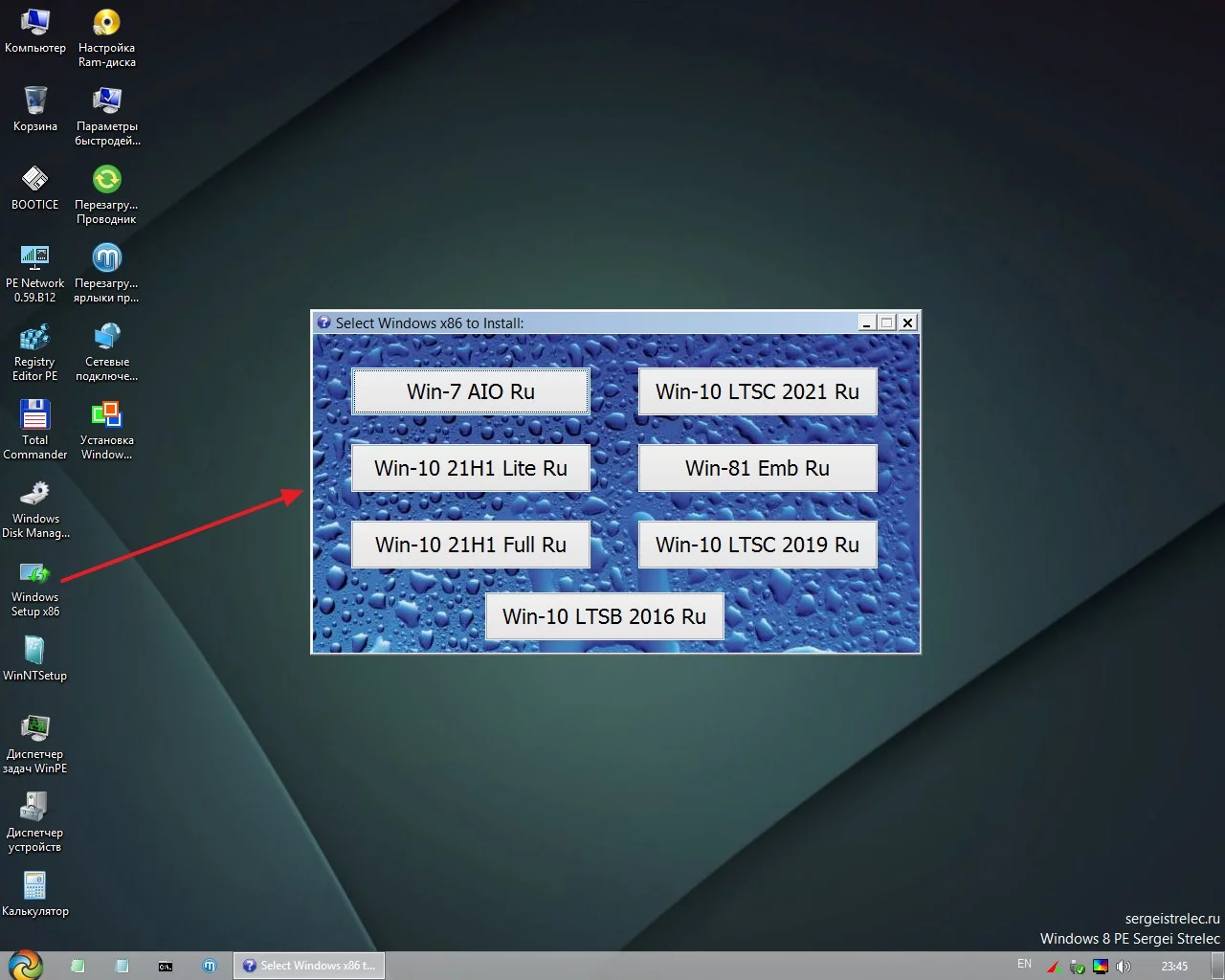The image size is (1225, 980).
Task: Open Windows Disk Management icon
Action: (35, 508)
